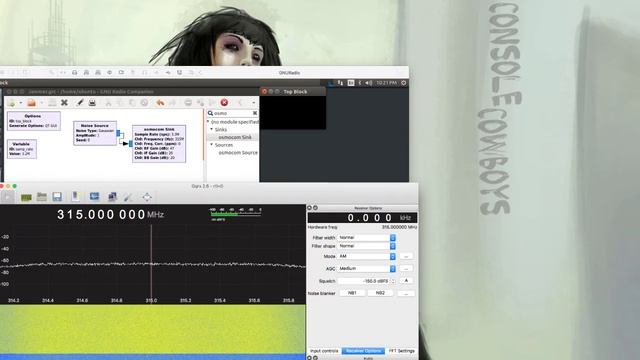Select osmocom Source in block tree
Image resolution: width=640 pixels, height=360 pixels.
(x=238, y=153)
